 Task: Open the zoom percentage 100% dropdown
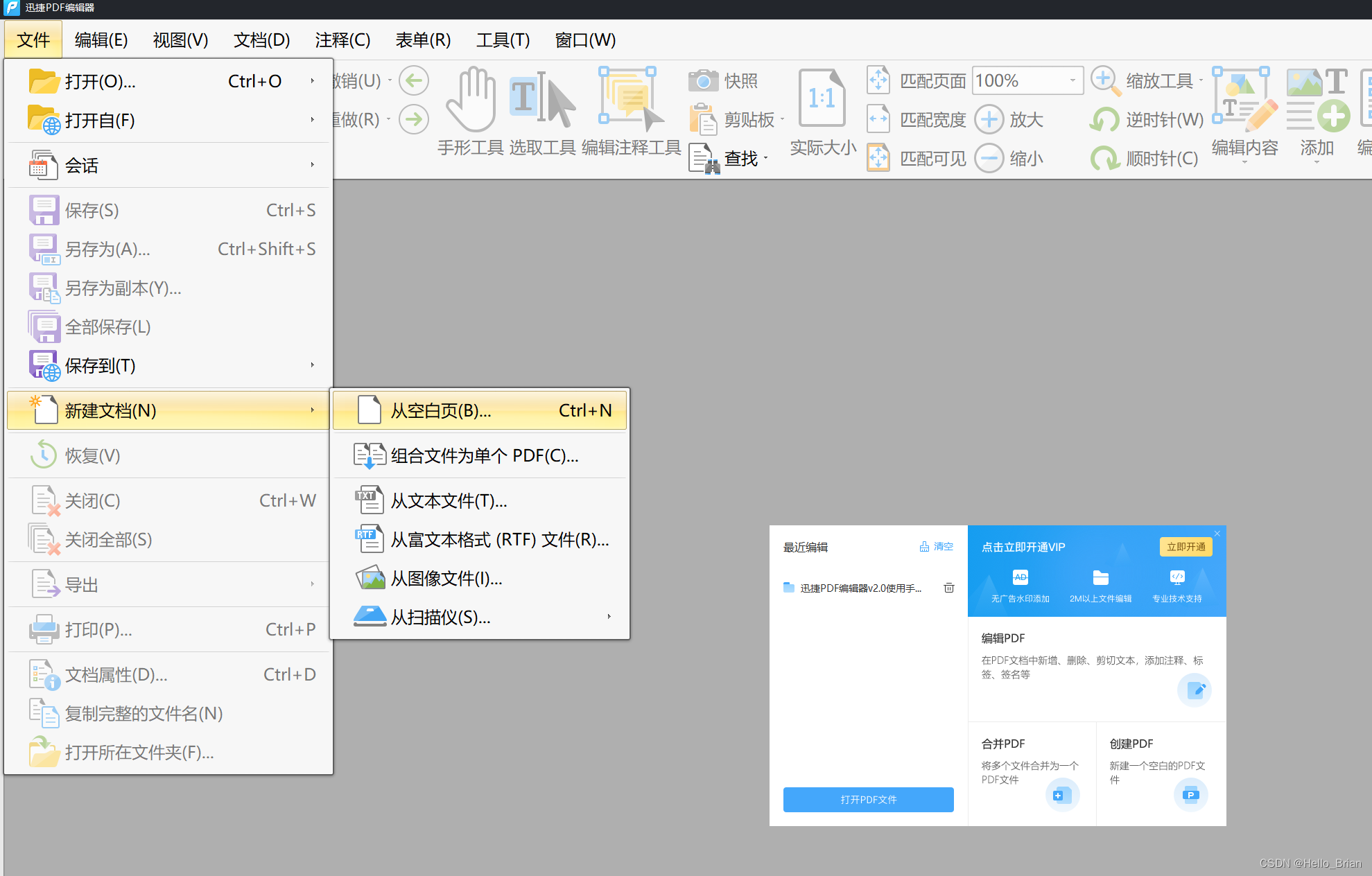pos(1073,80)
